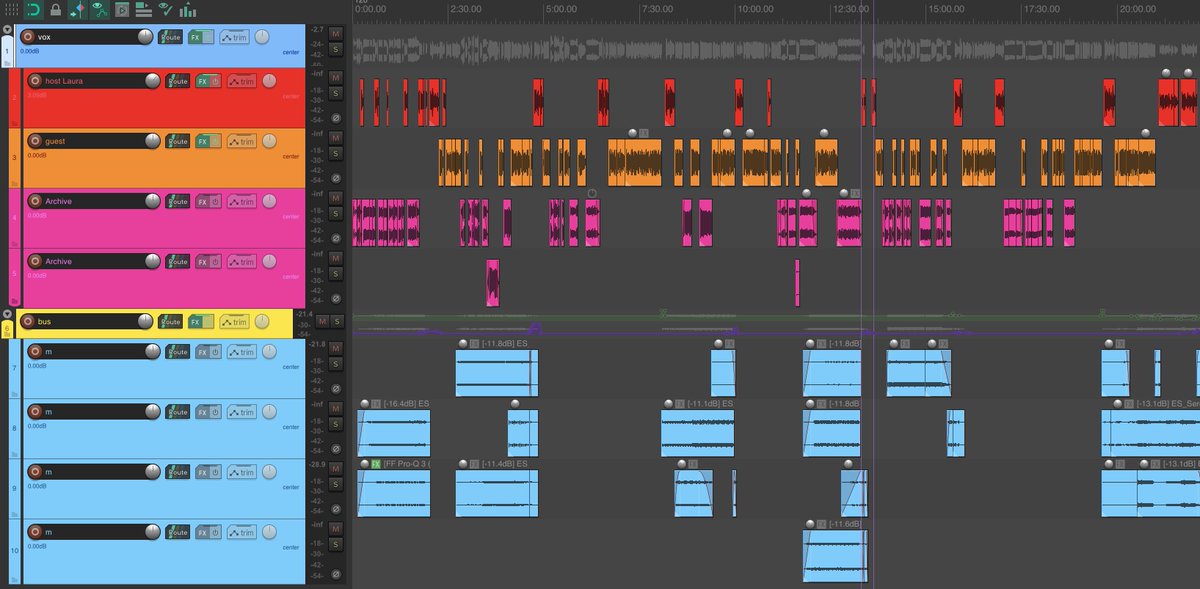The height and width of the screenshot is (589, 1200).
Task: Arm the host Laura track for recording
Action: pos(35,81)
